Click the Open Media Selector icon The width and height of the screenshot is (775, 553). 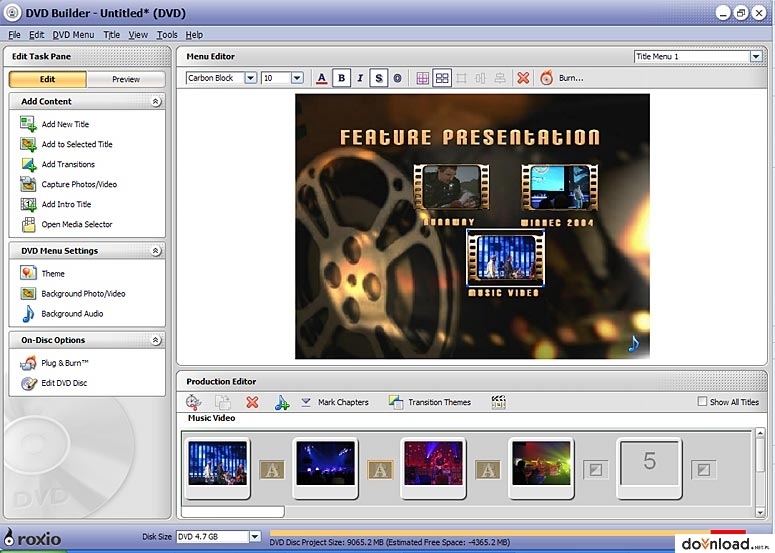pyautogui.click(x=28, y=224)
